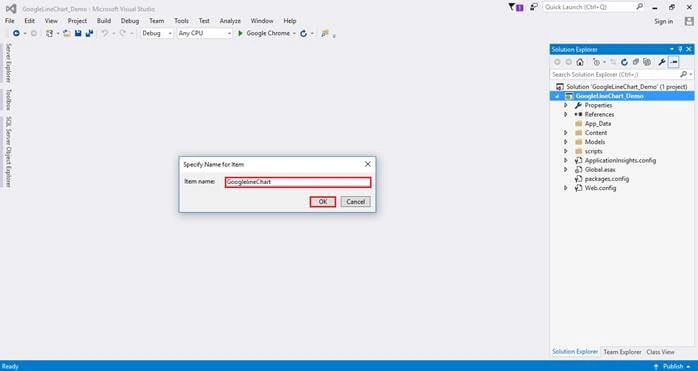Click the account avatar icon near Sign in

click(x=689, y=21)
